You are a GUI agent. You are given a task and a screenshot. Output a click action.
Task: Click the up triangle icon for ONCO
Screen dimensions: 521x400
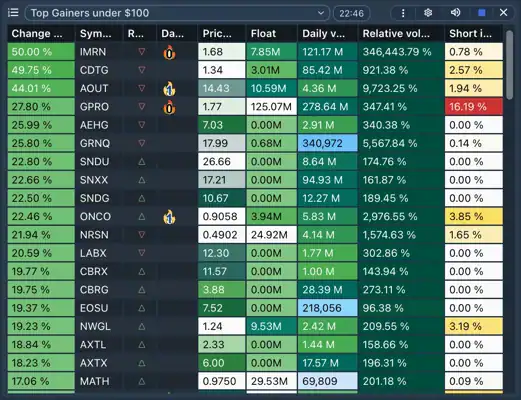[x=142, y=216]
